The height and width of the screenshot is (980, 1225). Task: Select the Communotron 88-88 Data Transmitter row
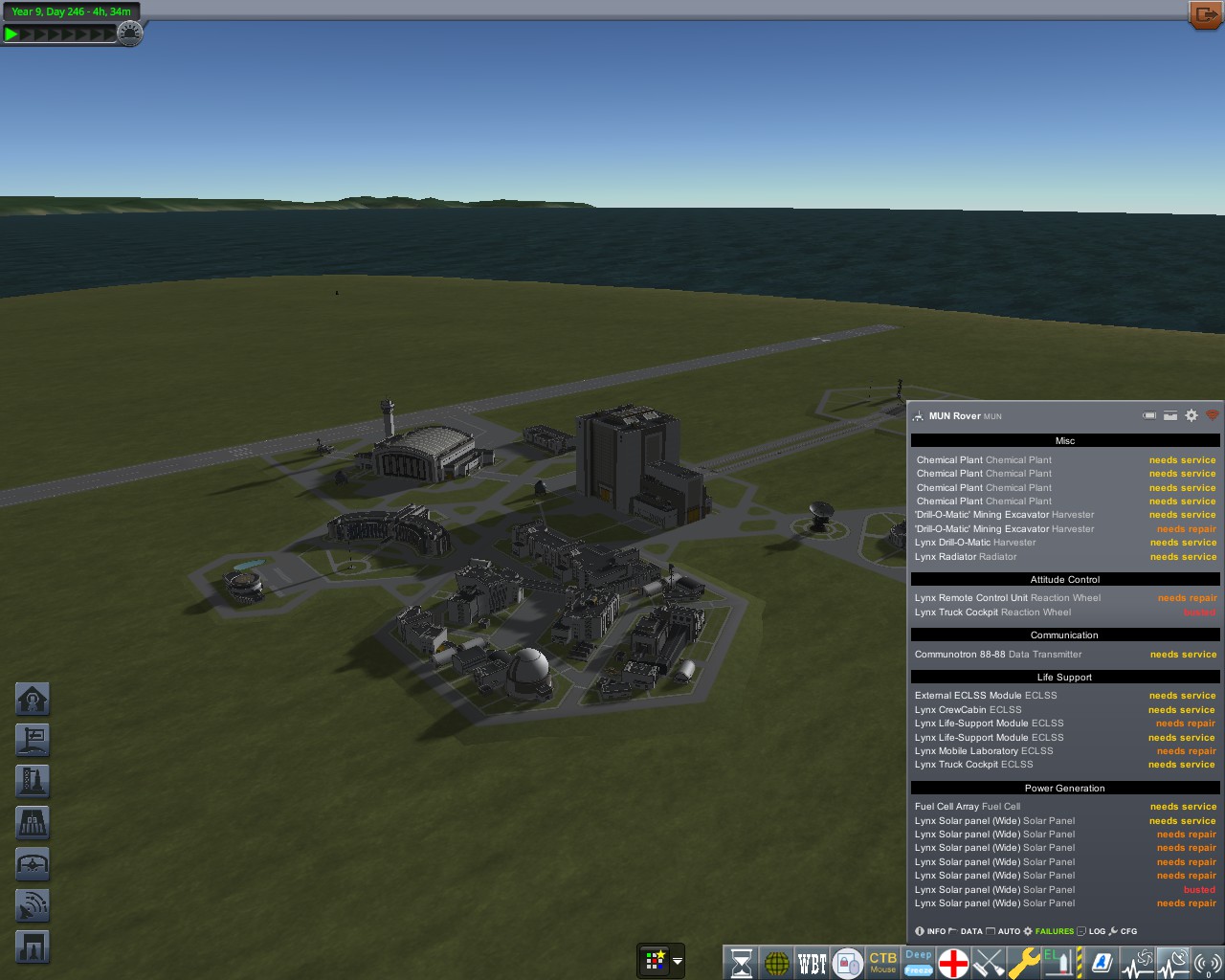click(1065, 655)
